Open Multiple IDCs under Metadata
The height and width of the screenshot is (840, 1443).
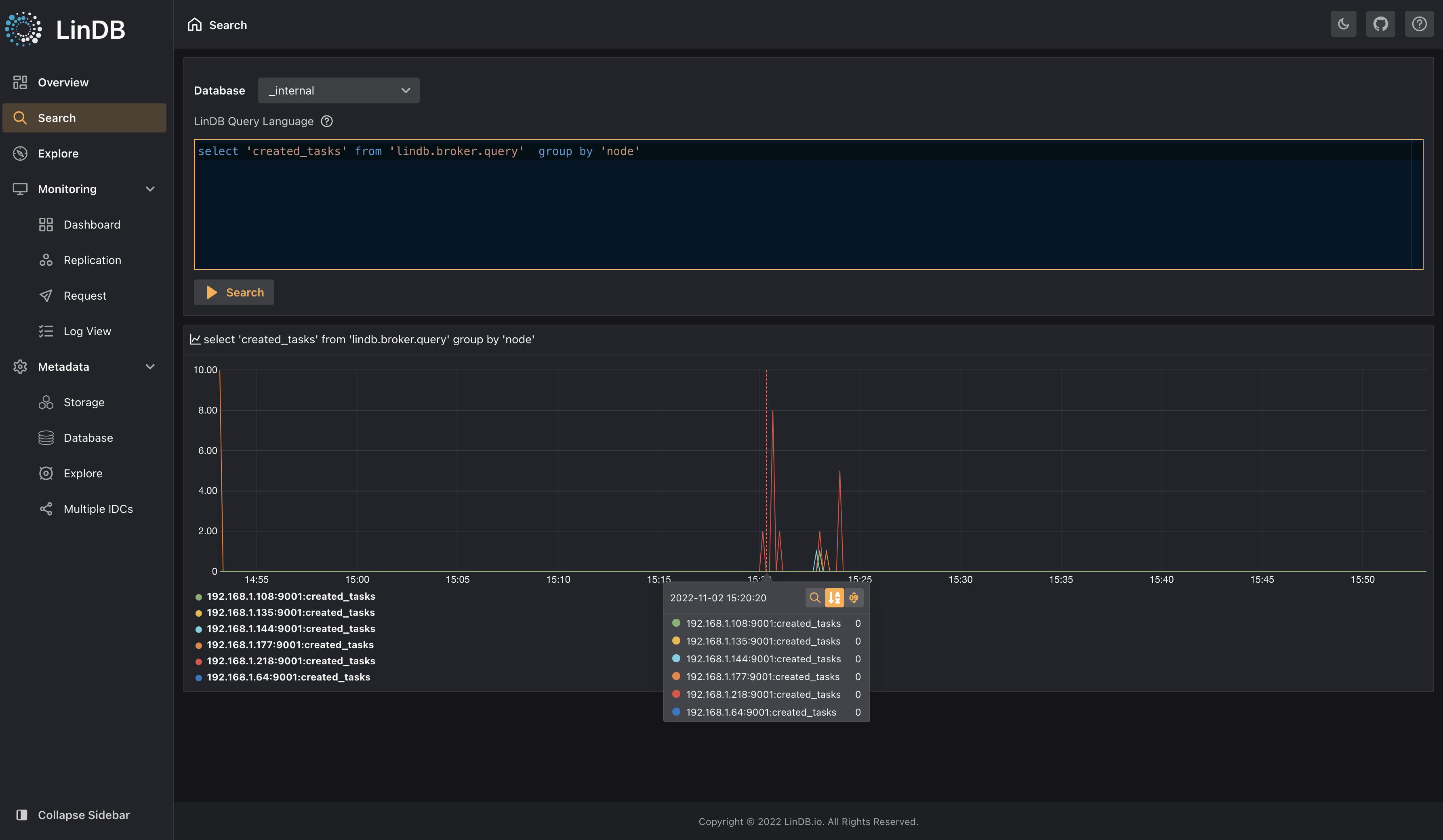(x=98, y=509)
